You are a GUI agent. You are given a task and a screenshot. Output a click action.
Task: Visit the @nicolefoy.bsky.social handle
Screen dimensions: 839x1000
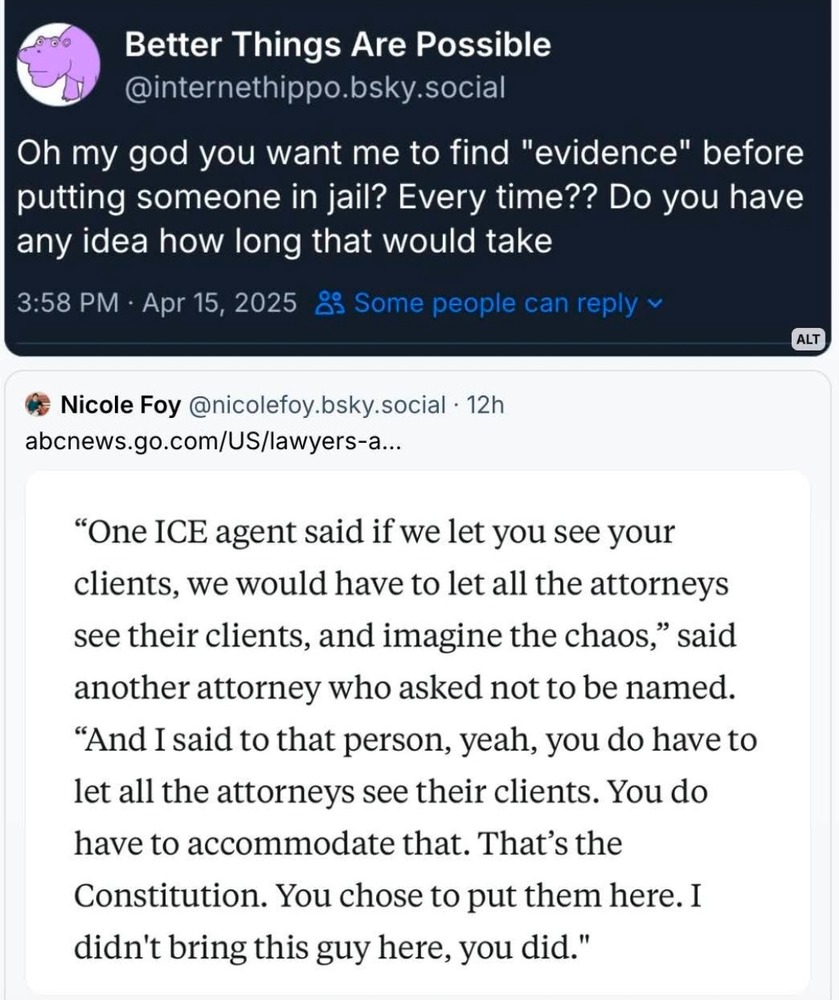(x=316, y=404)
